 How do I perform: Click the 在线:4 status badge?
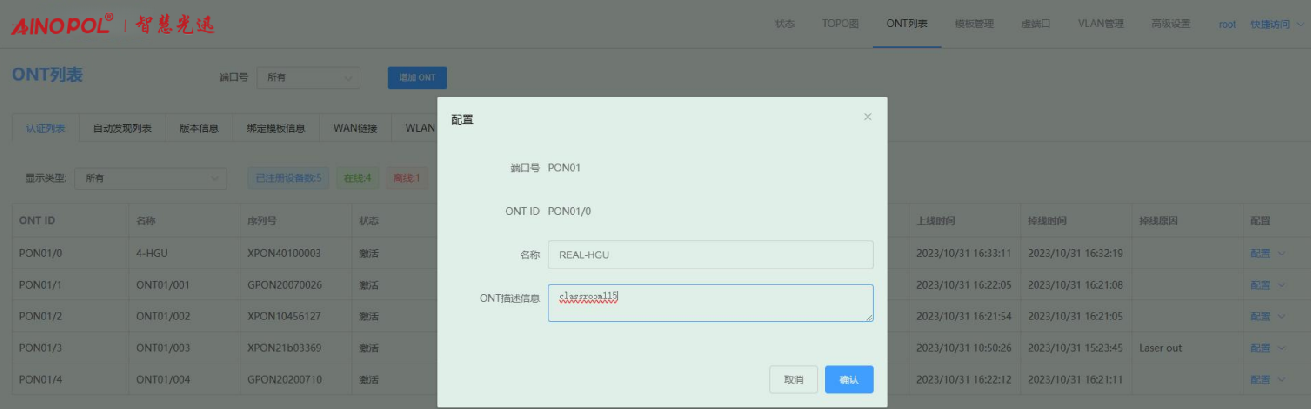pyautogui.click(x=357, y=178)
